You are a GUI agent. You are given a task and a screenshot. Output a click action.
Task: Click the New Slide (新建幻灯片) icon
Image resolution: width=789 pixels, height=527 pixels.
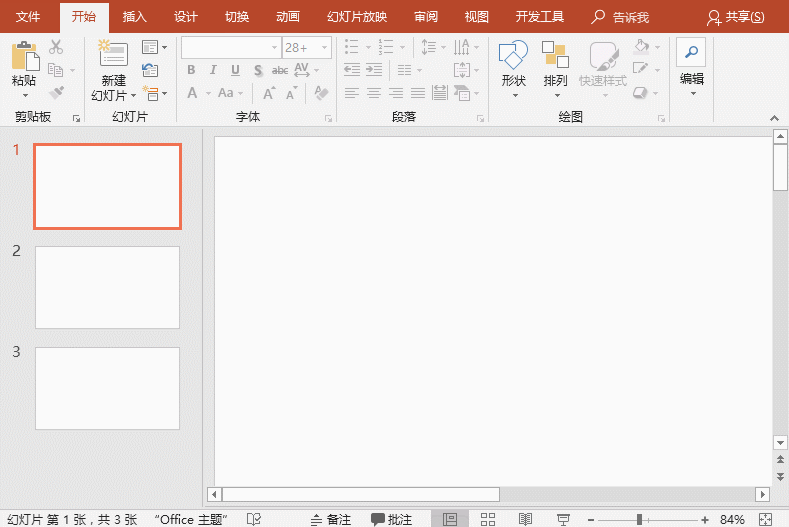pyautogui.click(x=112, y=55)
